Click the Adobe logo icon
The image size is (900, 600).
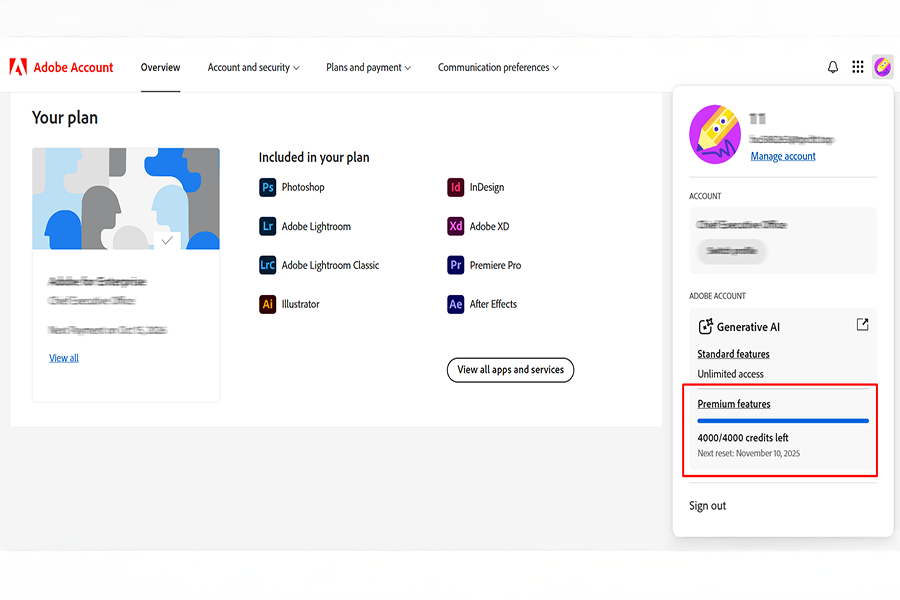18,67
